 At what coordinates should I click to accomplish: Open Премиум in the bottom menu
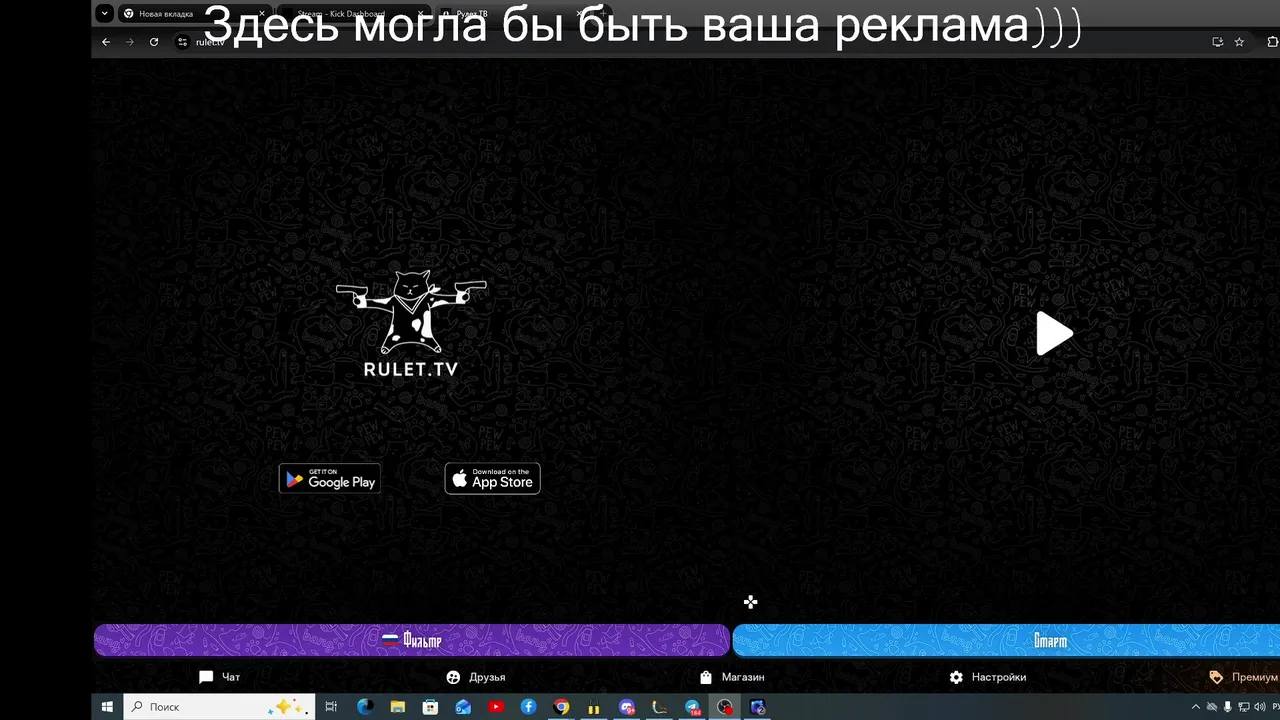point(1243,677)
